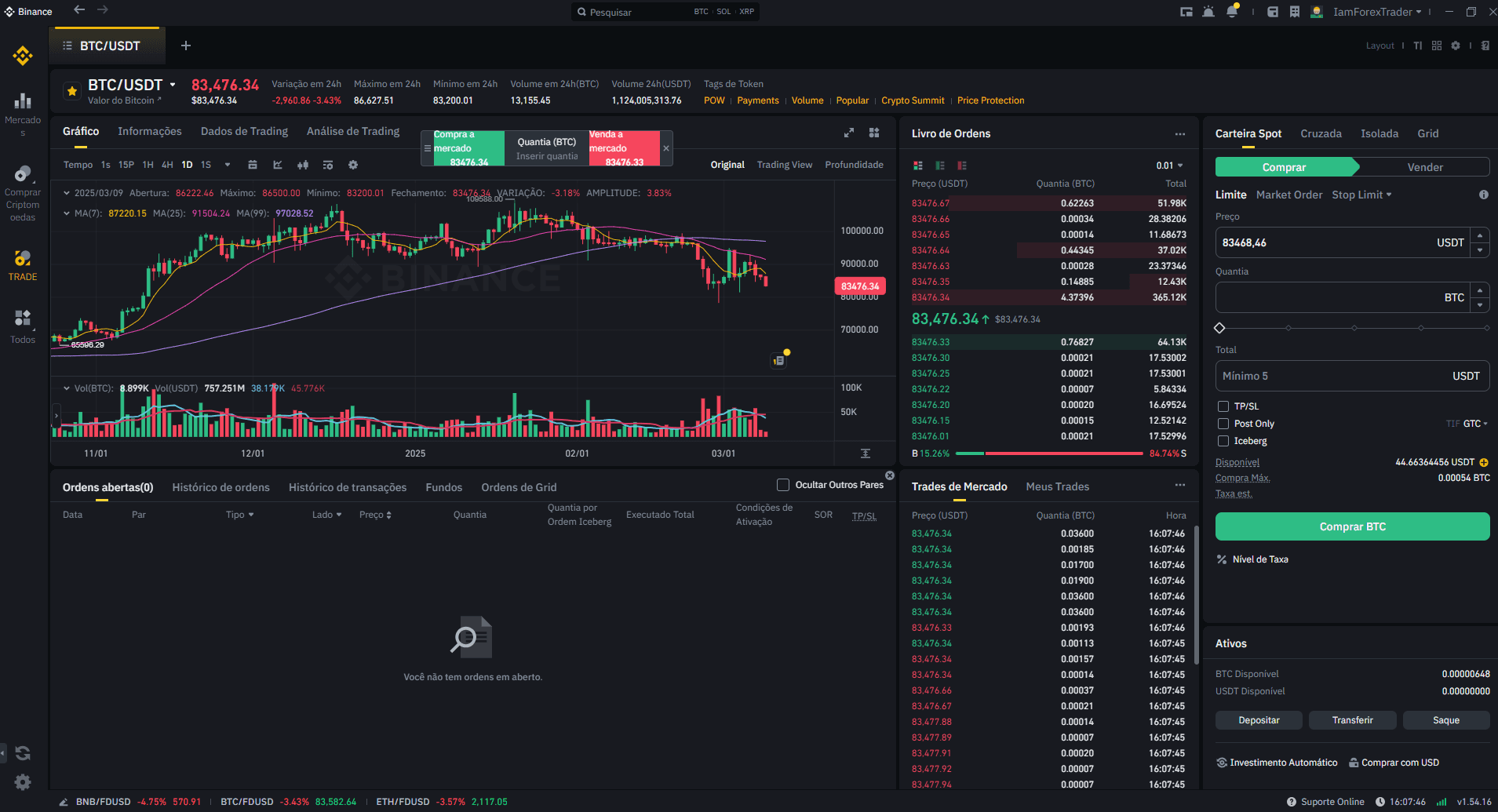The height and width of the screenshot is (812, 1498).
Task: Expand the BTC/USDT pair selector arrow
Action: pos(173,85)
